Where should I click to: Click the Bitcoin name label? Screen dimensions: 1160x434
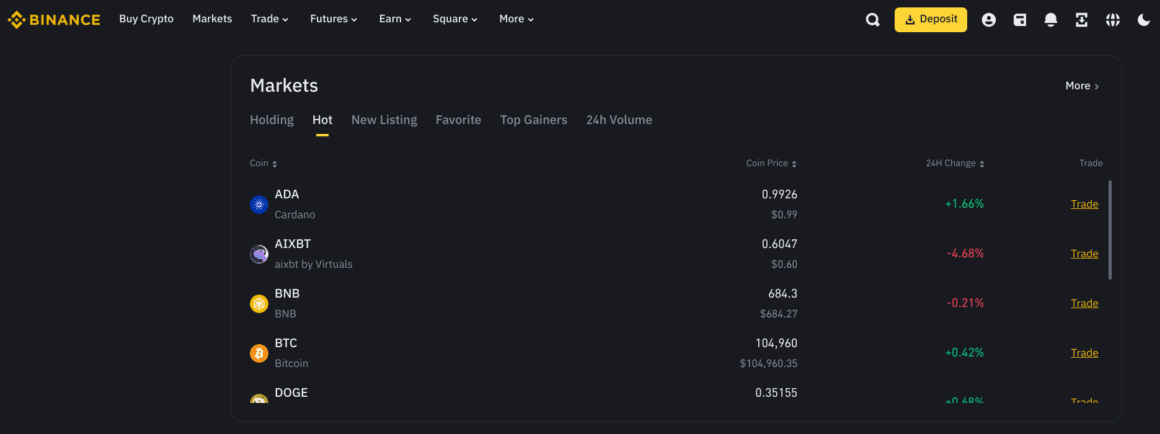click(291, 364)
